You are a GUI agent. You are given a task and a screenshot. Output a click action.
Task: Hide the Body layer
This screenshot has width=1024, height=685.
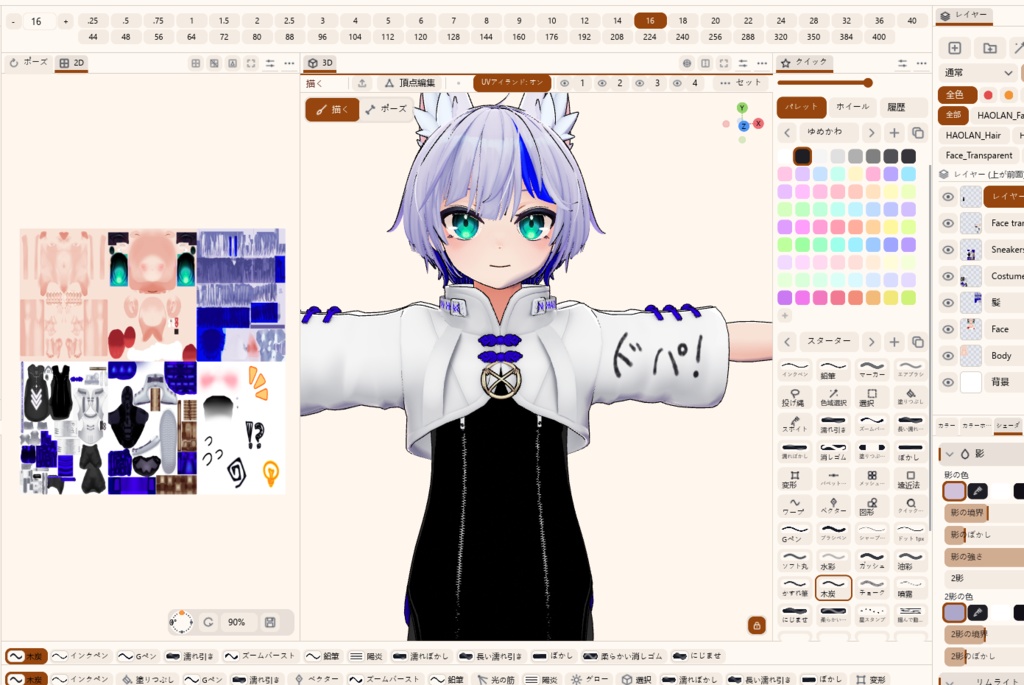click(x=948, y=356)
